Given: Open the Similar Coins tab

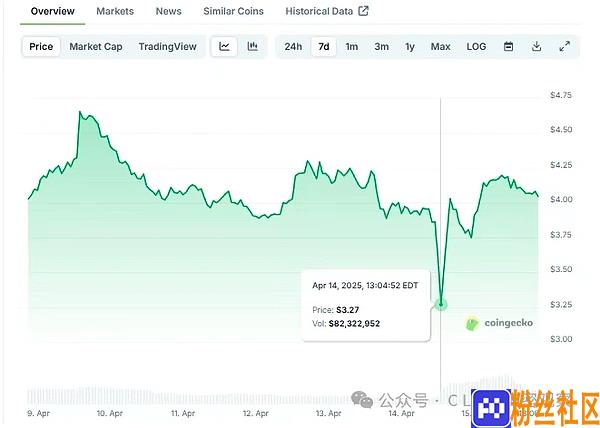Looking at the screenshot, I should tap(233, 11).
